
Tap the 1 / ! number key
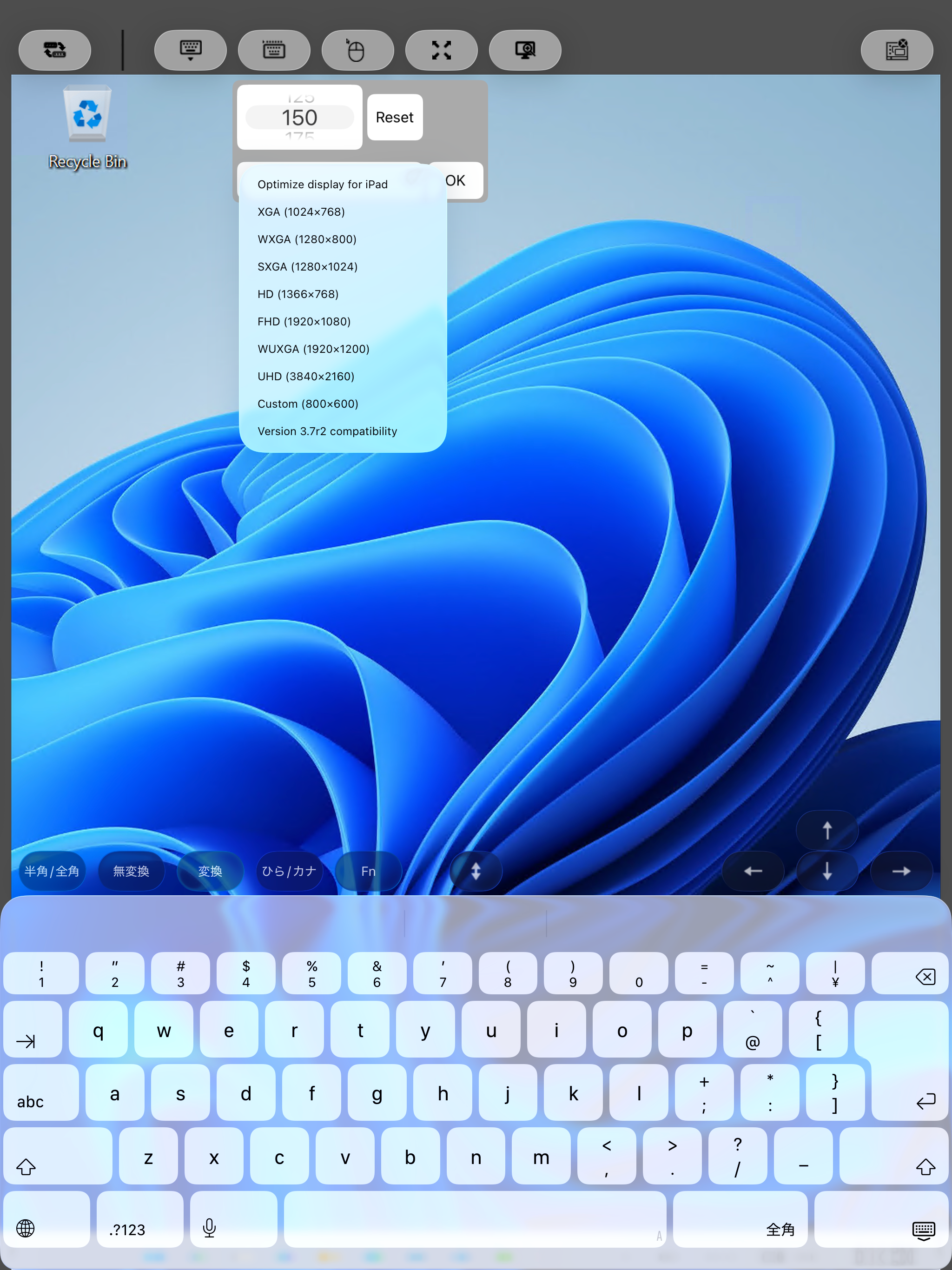(x=41, y=973)
